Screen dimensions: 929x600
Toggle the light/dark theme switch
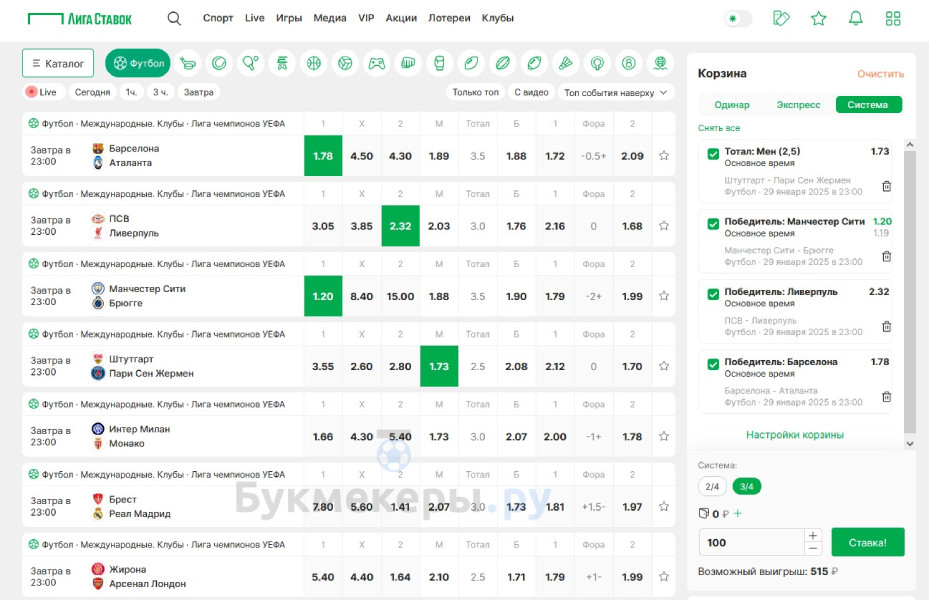tap(738, 18)
